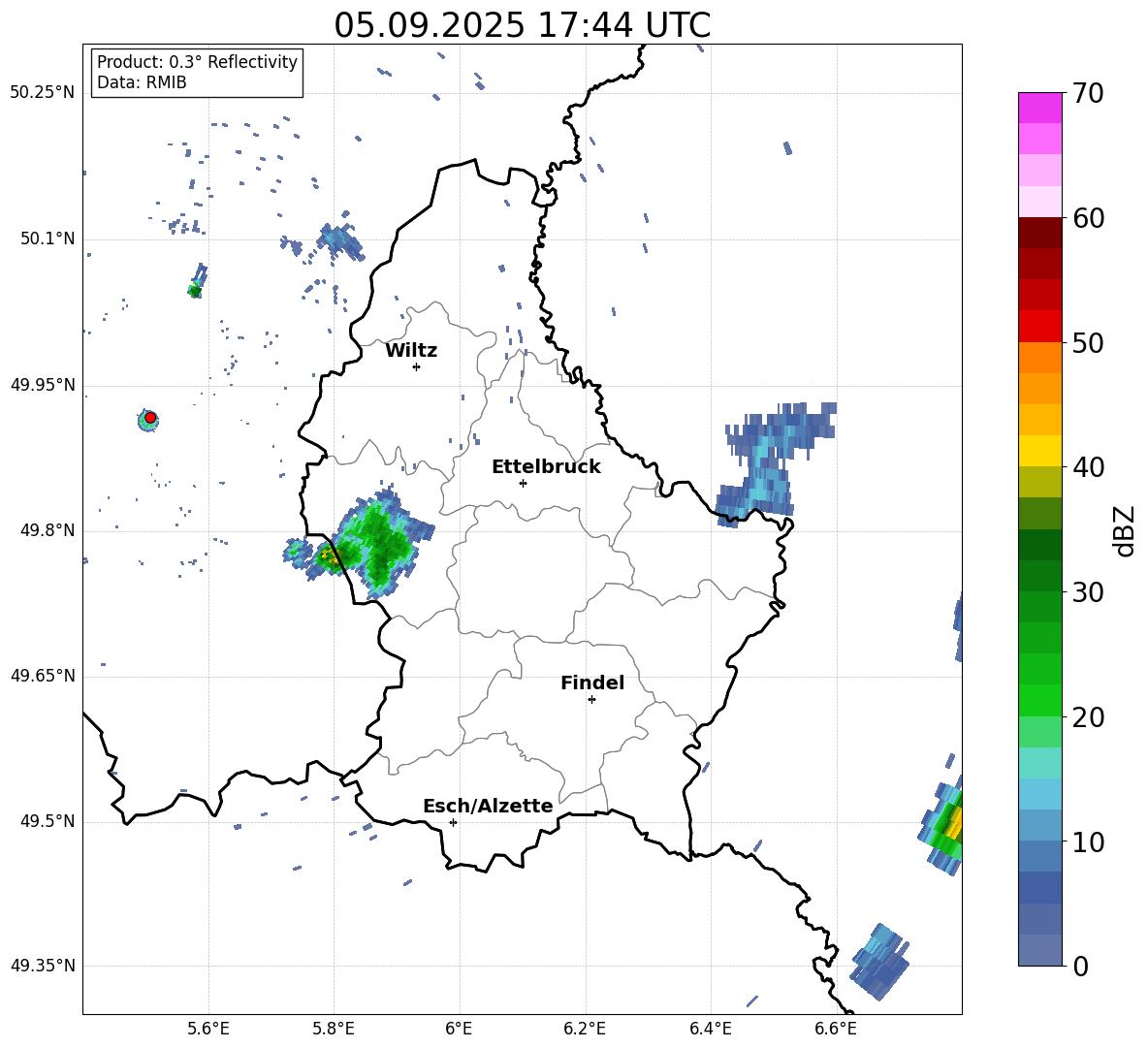Select the Findel city label
Image resolution: width=1148 pixels, height=1048 pixels.
click(x=592, y=683)
